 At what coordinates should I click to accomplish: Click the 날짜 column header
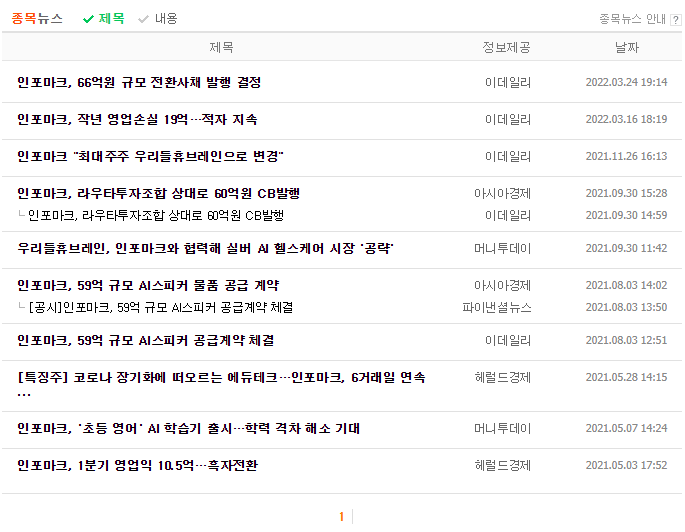627,47
